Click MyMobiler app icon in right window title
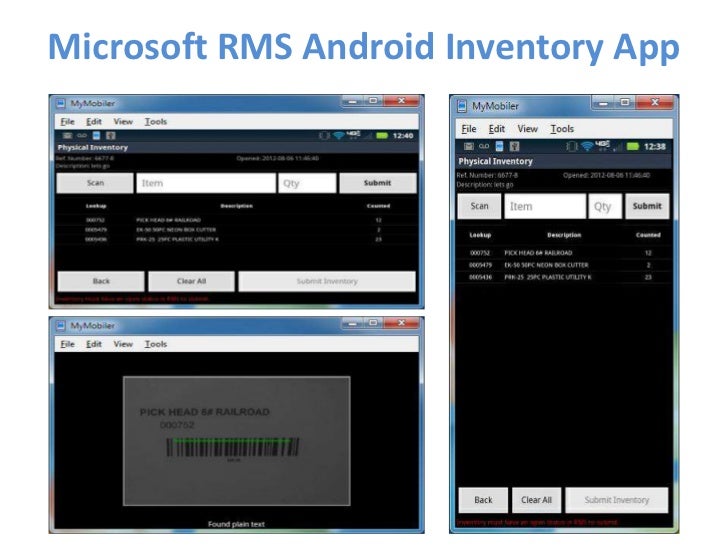This screenshot has width=728, height=546. click(x=462, y=106)
